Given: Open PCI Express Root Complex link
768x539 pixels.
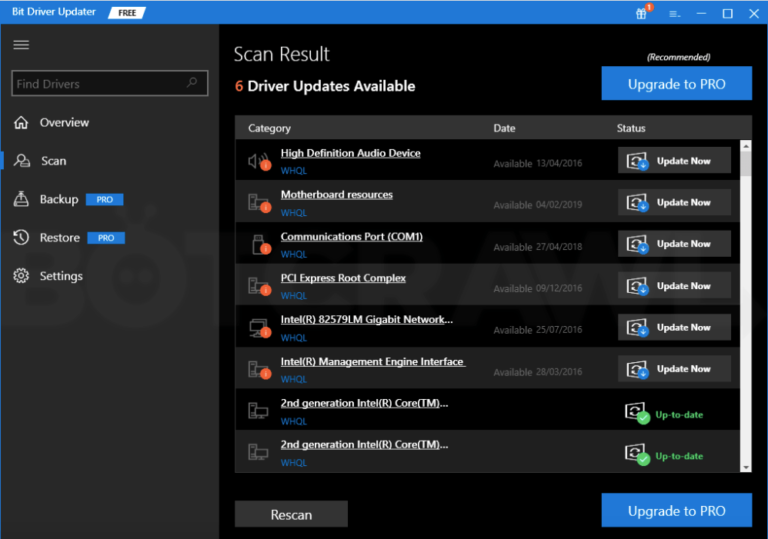Looking at the screenshot, I should click(343, 278).
